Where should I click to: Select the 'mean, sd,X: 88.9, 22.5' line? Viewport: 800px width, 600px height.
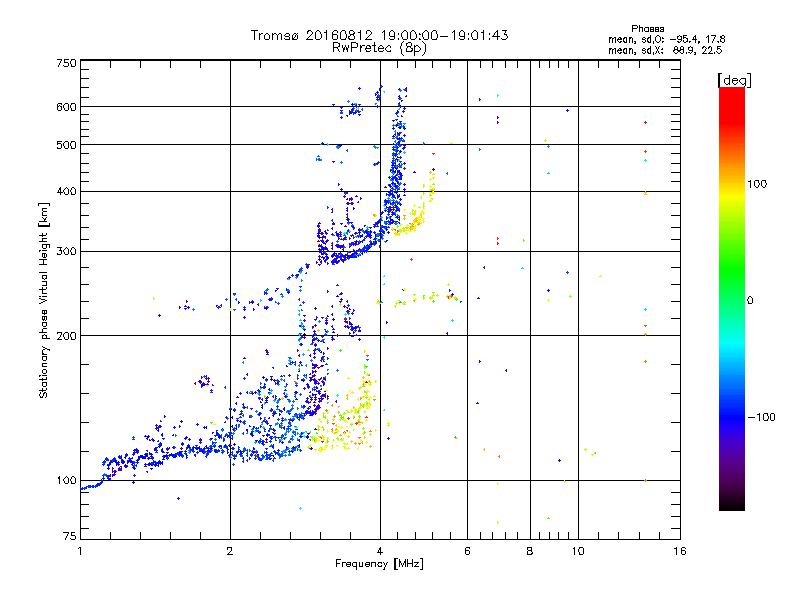665,50
